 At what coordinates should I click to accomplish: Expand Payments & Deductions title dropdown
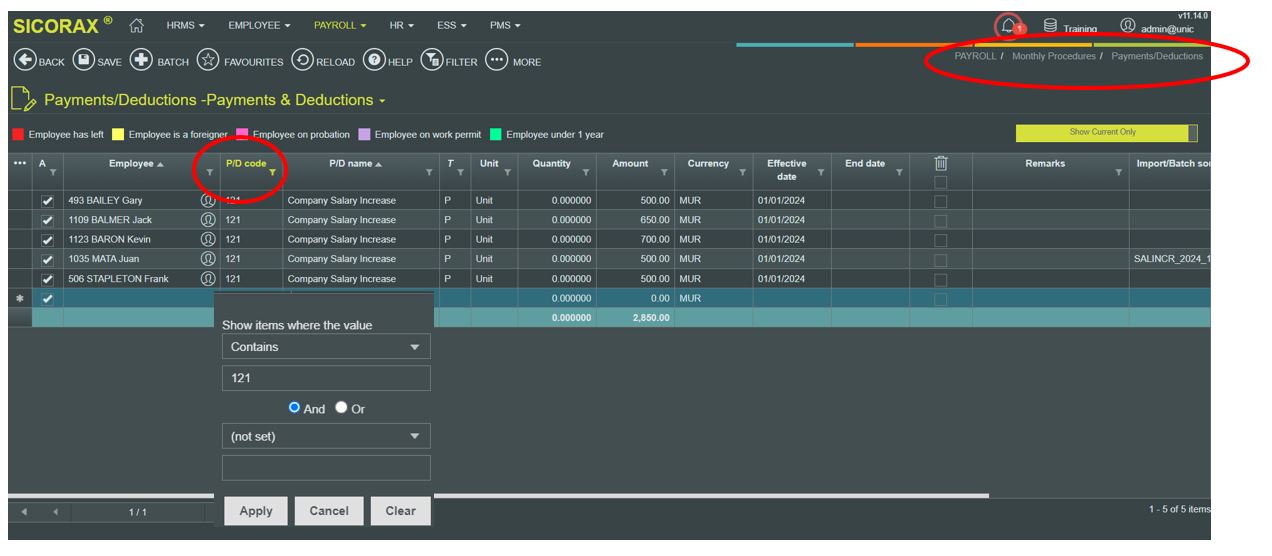pos(382,101)
